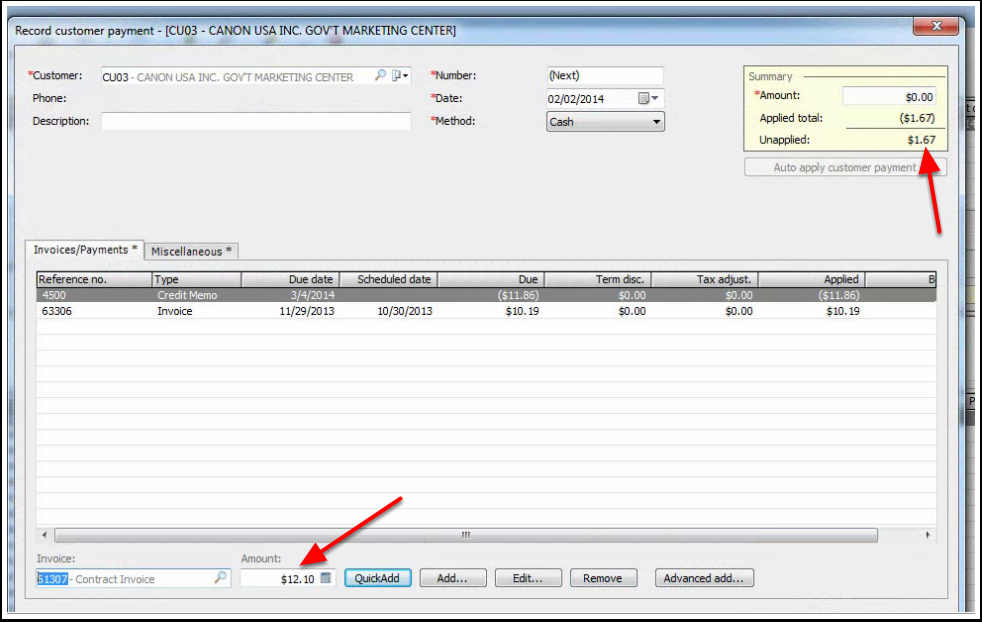Expand the Method dropdown showing Cash
Image resolution: width=982 pixels, height=622 pixels.
coord(605,122)
